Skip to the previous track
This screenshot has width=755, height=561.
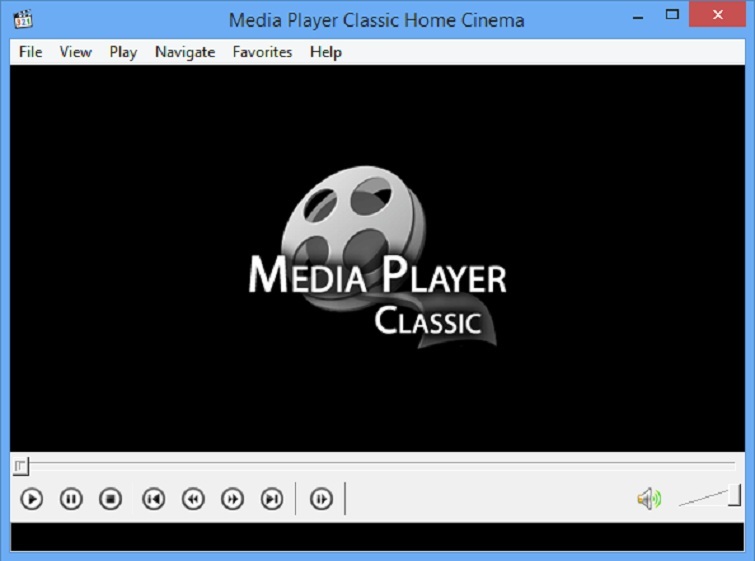click(153, 499)
